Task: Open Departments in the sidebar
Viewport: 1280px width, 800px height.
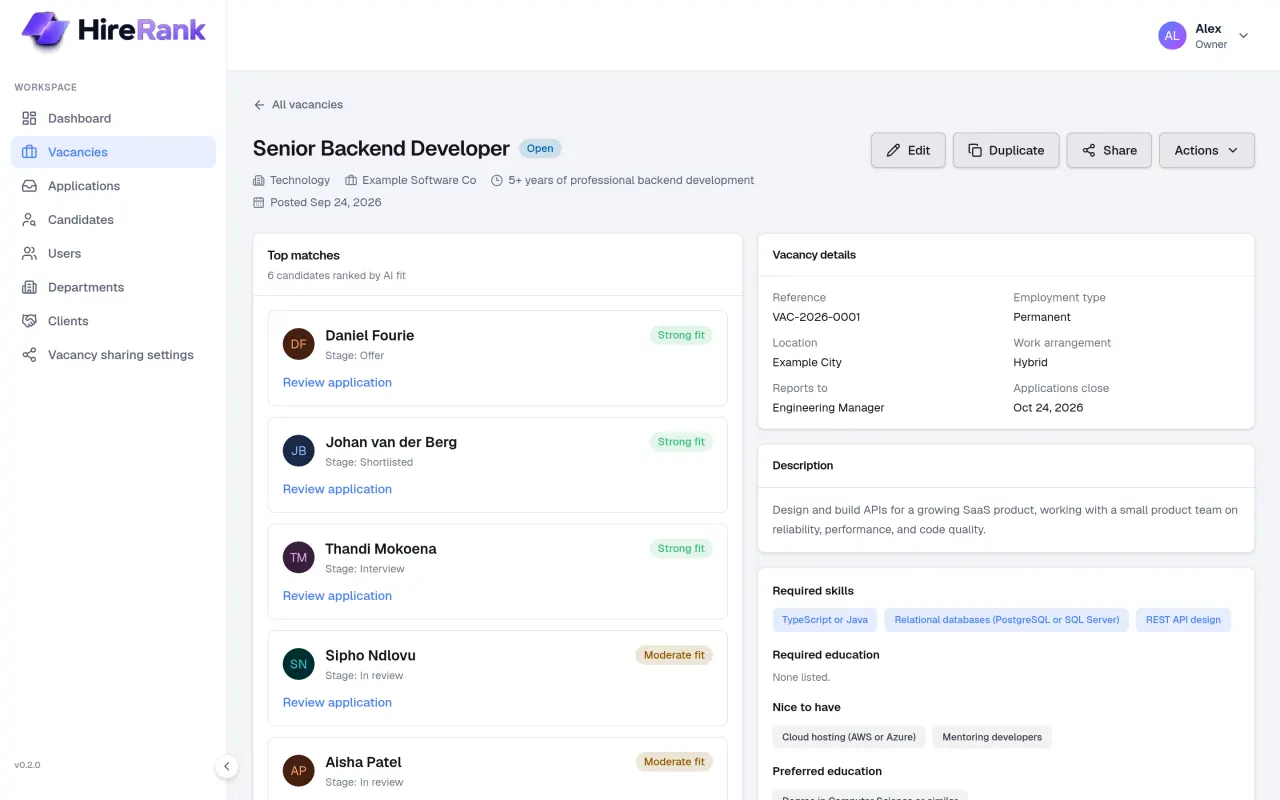Action: click(113, 287)
